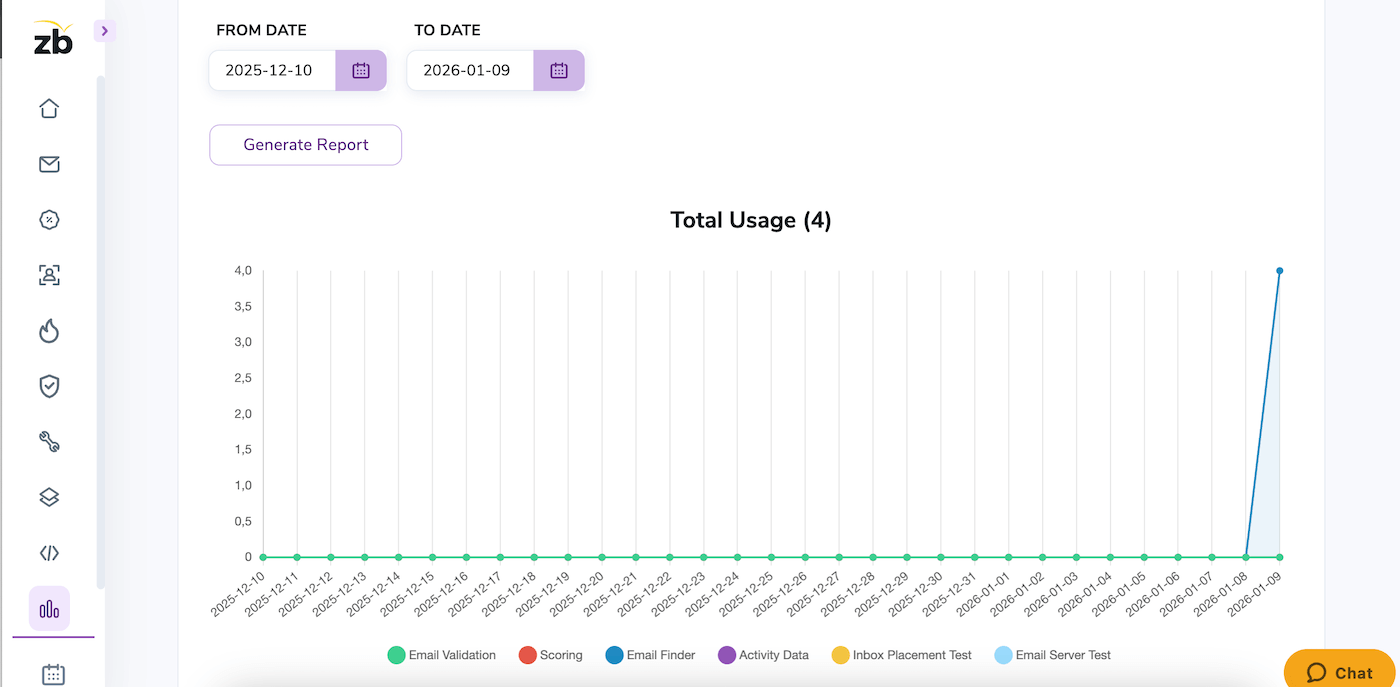Select the bar chart reports icon
Screen dimensions: 1400x687
coord(49,608)
